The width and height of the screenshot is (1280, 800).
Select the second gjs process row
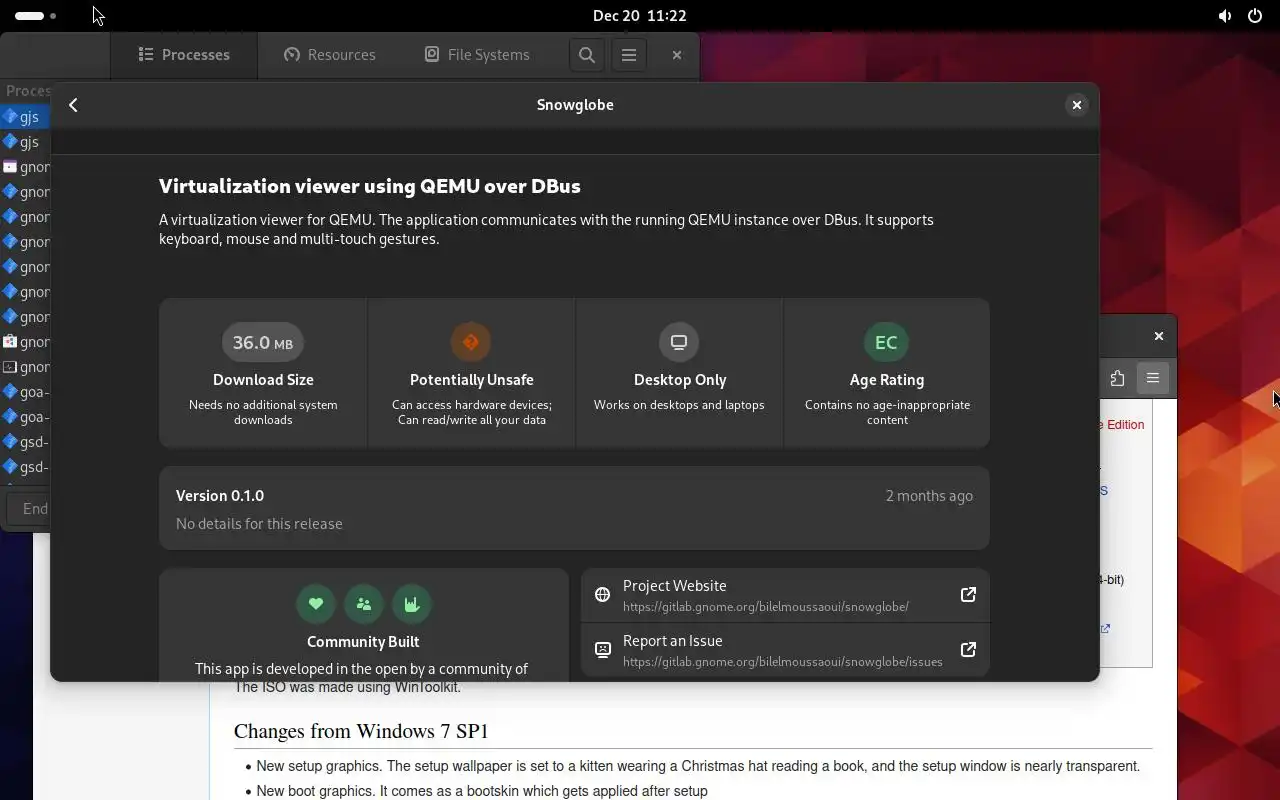click(x=25, y=142)
